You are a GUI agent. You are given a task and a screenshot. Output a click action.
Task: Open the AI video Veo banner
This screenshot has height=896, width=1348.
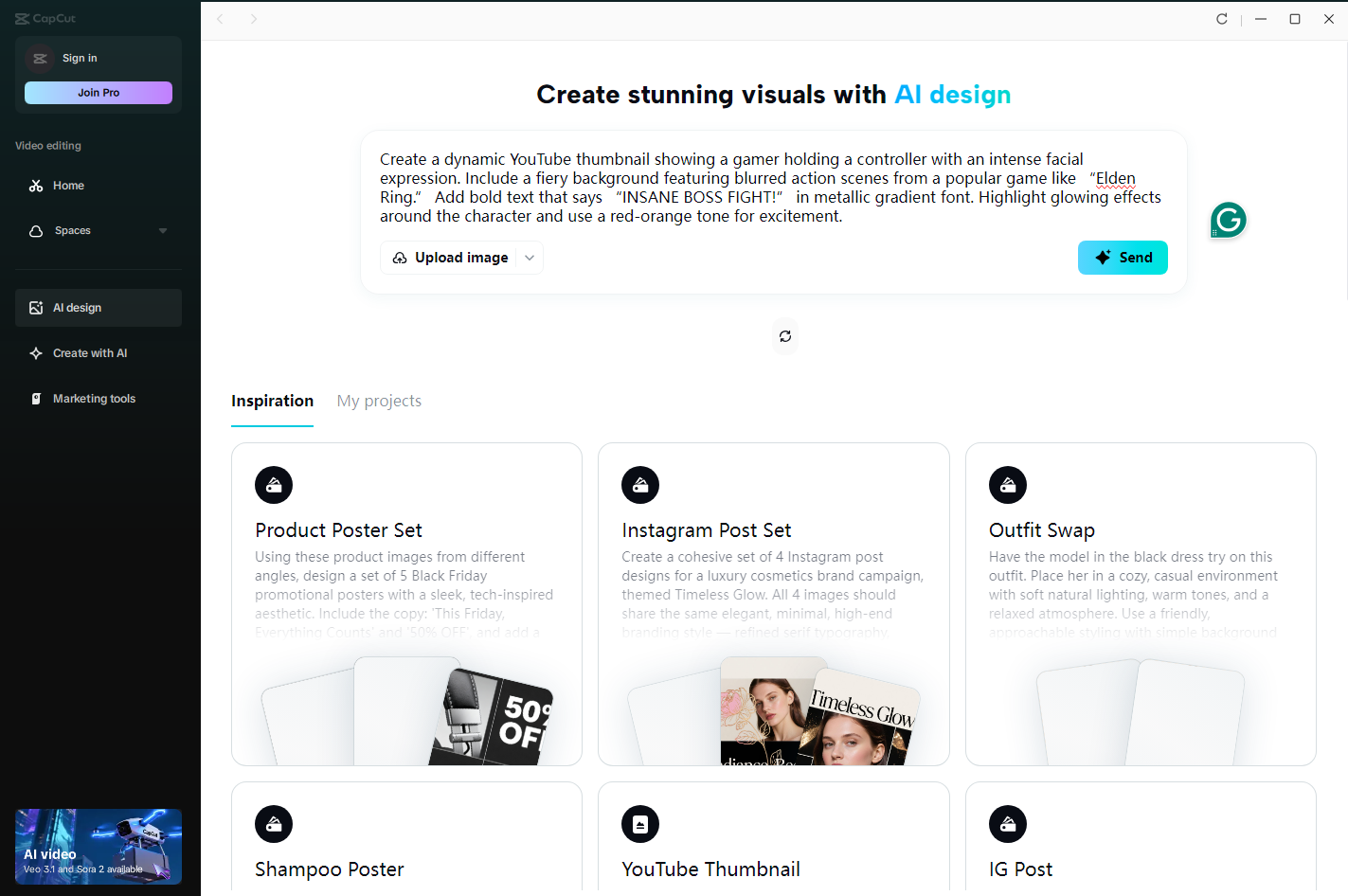[98, 846]
